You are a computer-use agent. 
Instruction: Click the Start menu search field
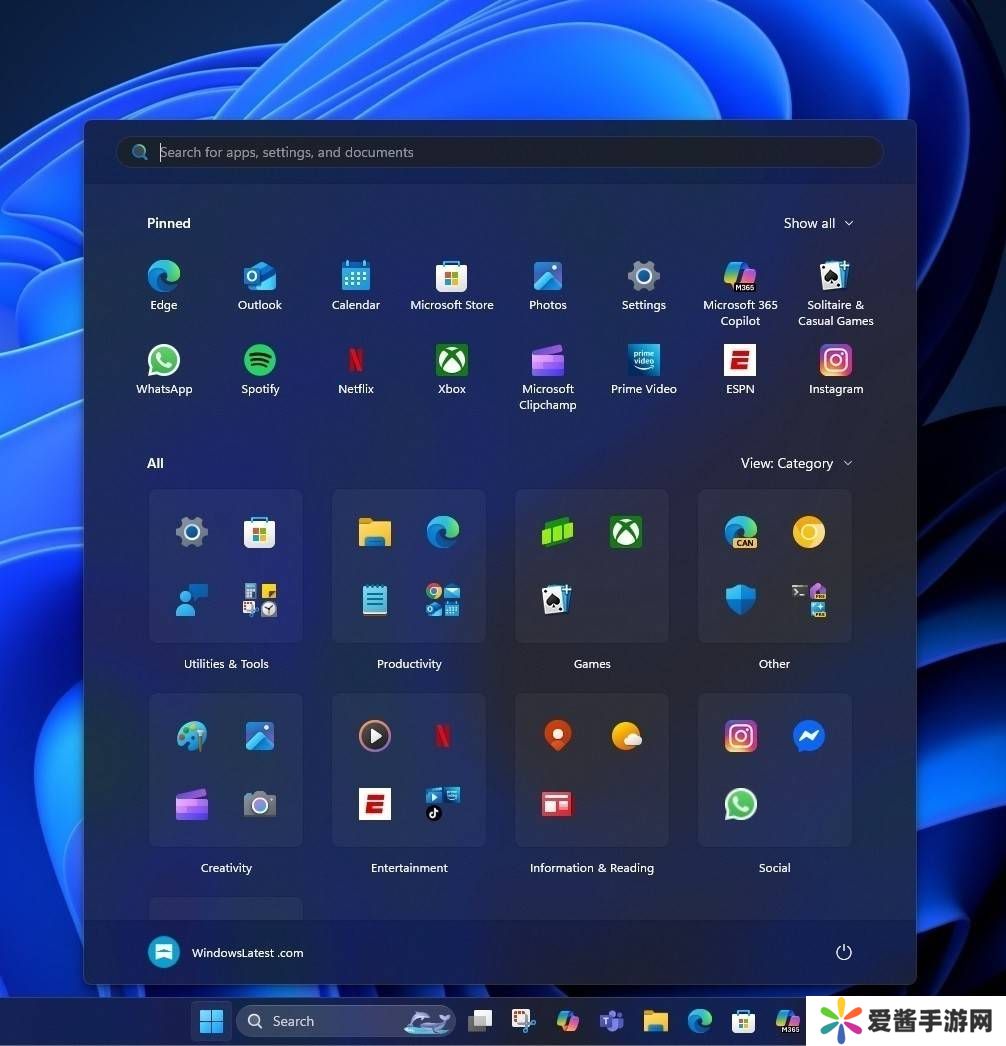pos(500,152)
